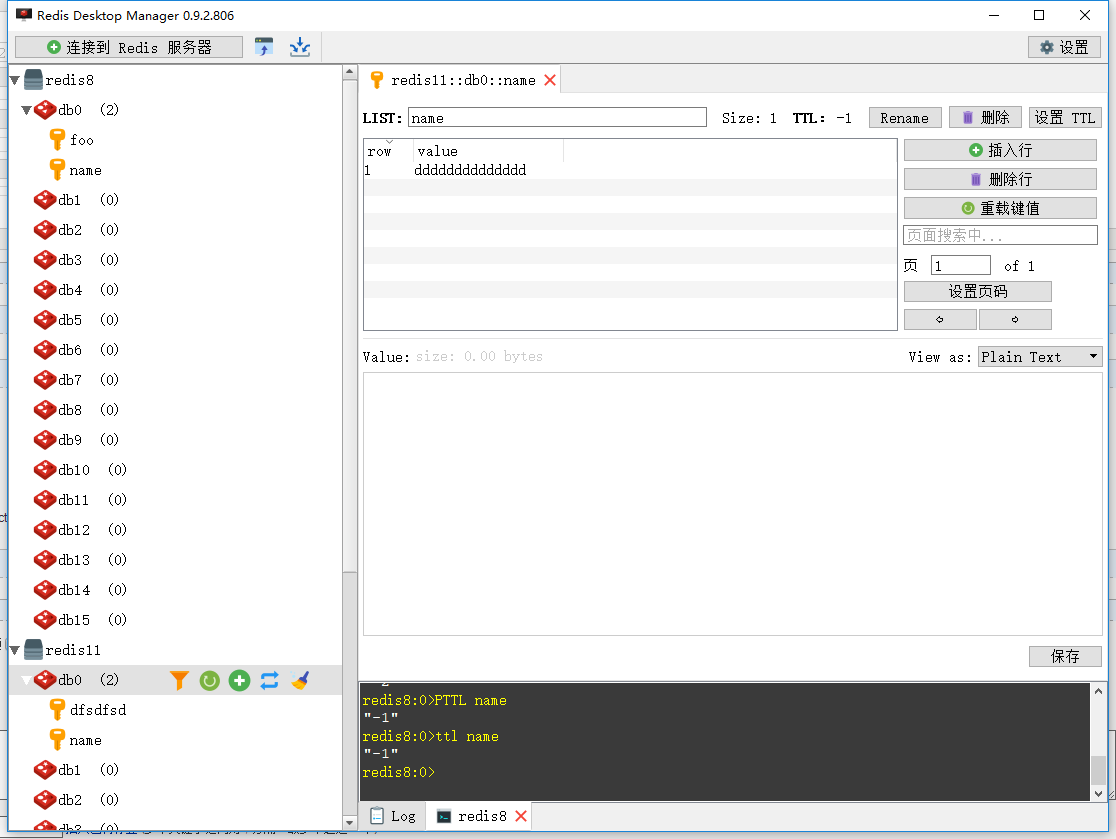This screenshot has height=839, width=1116.
Task: Collapse redis11 db0 node
Action: [26, 680]
